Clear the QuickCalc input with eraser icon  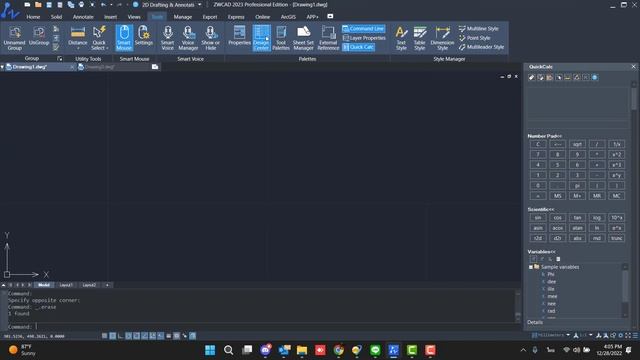[531, 77]
